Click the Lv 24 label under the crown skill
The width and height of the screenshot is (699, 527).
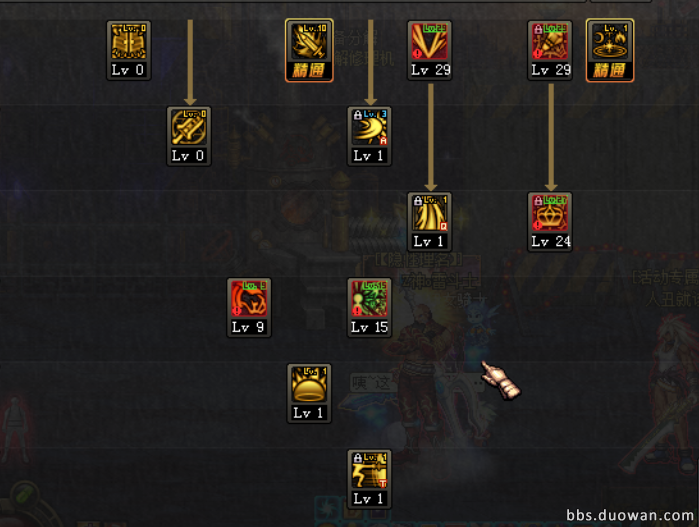551,242
